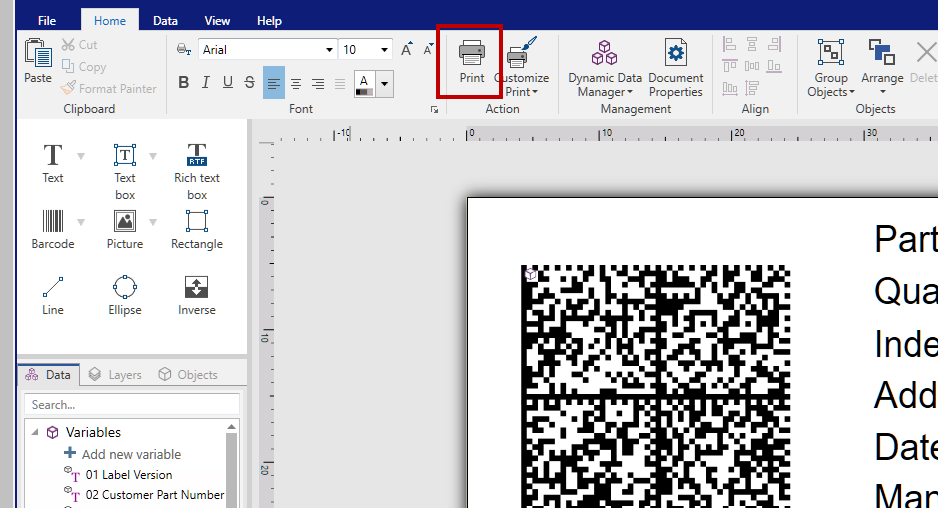Open the font color picker
The width and height of the screenshot is (938, 508).
384,83
